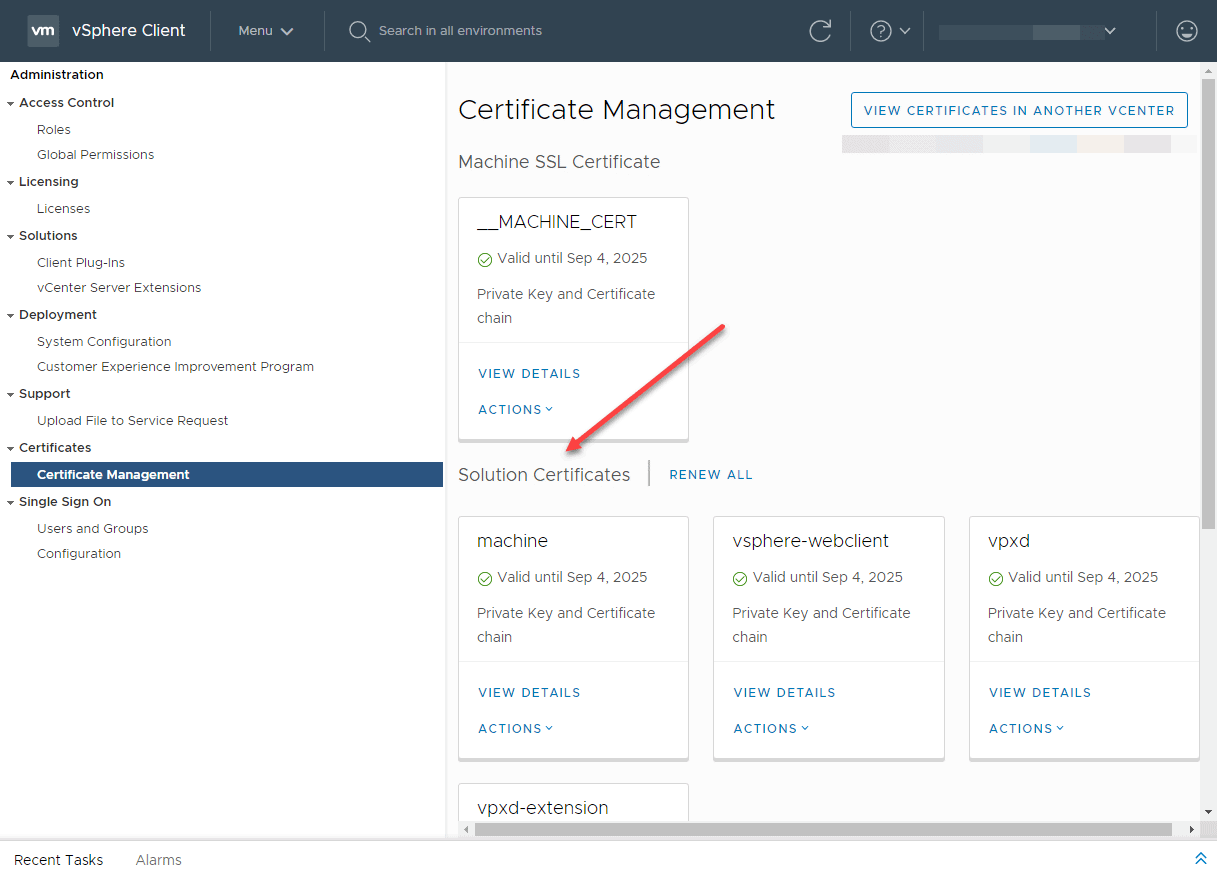Viewport: 1217px width, 874px height.
Task: Open ACTIONS dropdown for vsphere-webclient
Action: (771, 728)
